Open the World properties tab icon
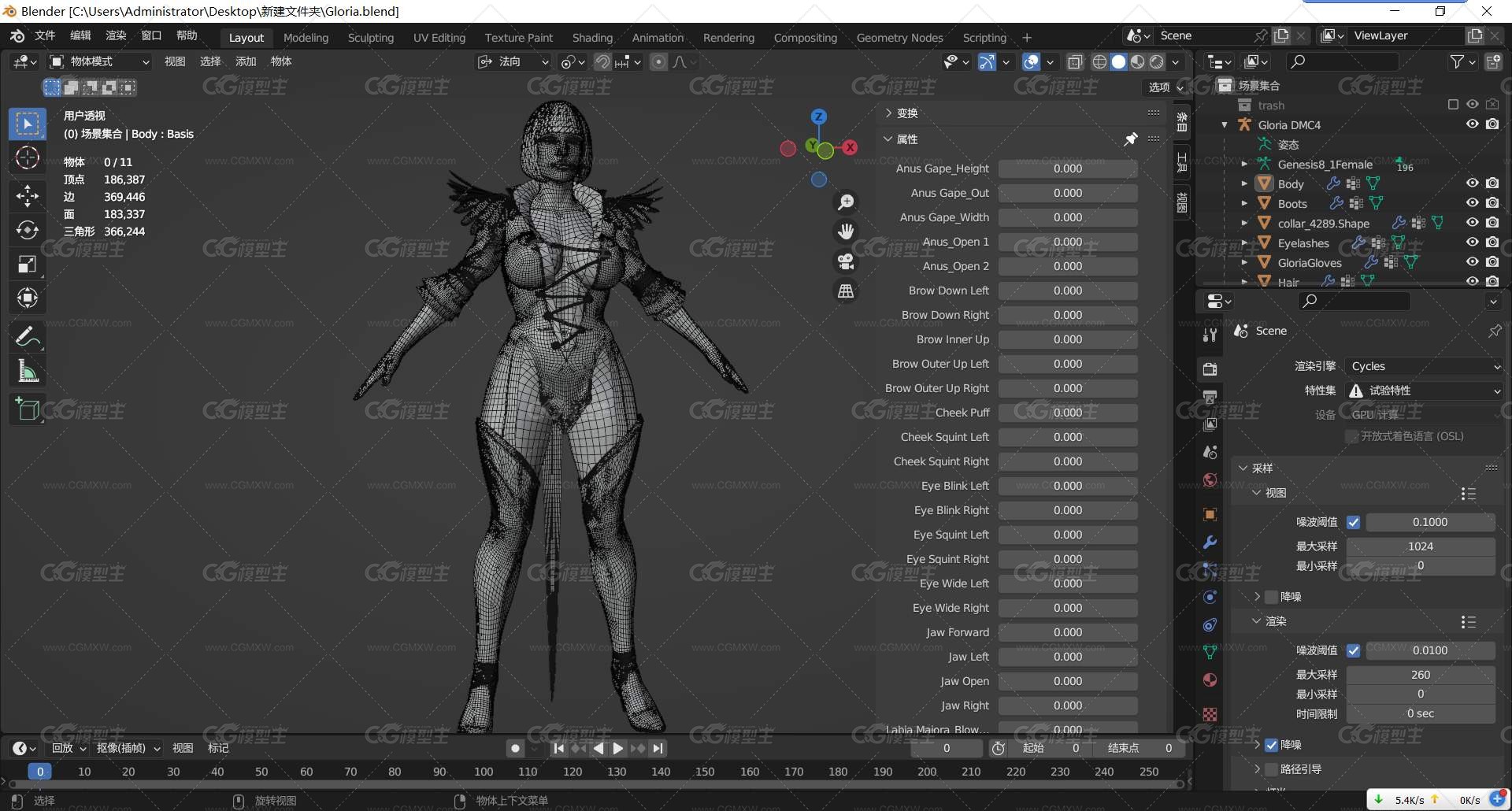Image resolution: width=1512 pixels, height=811 pixels. click(1210, 480)
